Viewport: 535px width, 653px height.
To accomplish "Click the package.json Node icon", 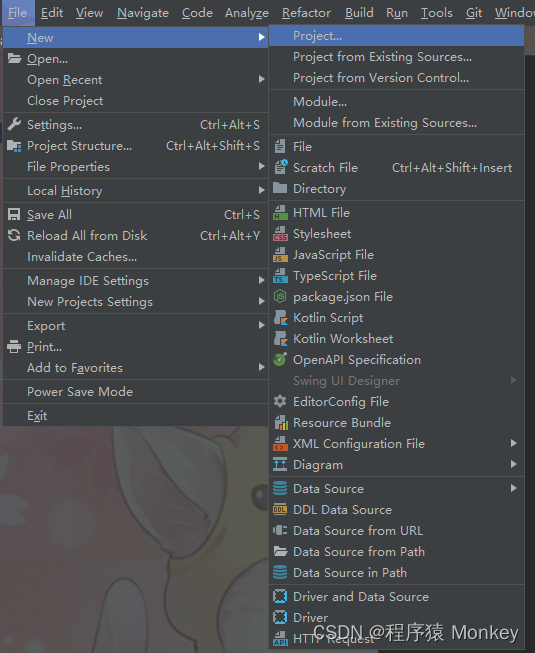I will [280, 297].
